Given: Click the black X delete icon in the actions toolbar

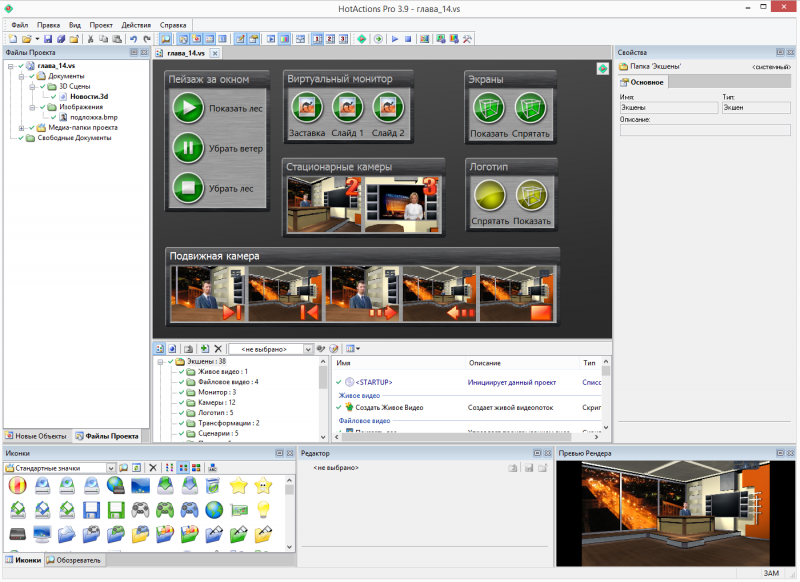Looking at the screenshot, I should coord(218,349).
